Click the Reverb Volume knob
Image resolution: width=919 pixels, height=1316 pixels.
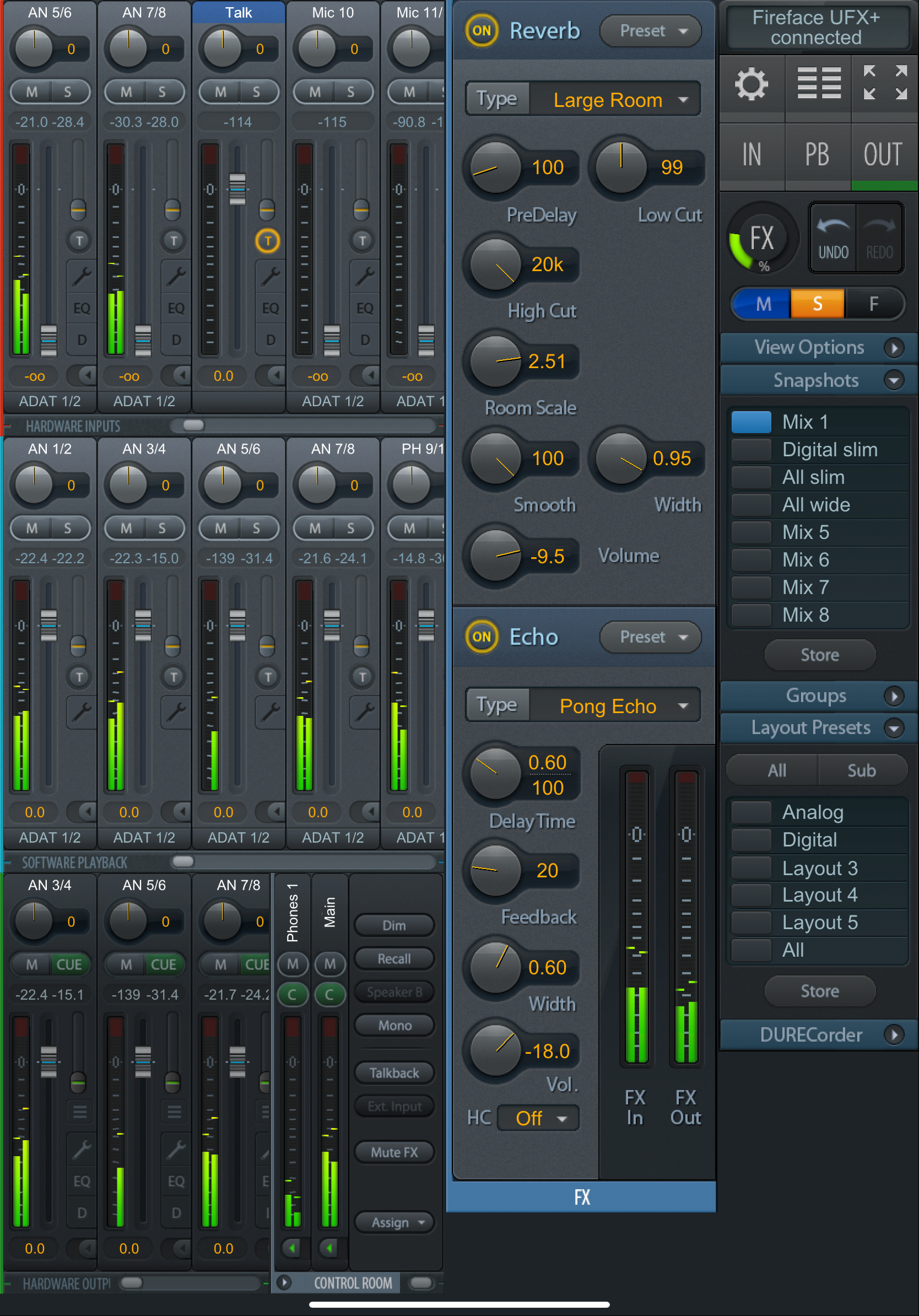click(494, 555)
